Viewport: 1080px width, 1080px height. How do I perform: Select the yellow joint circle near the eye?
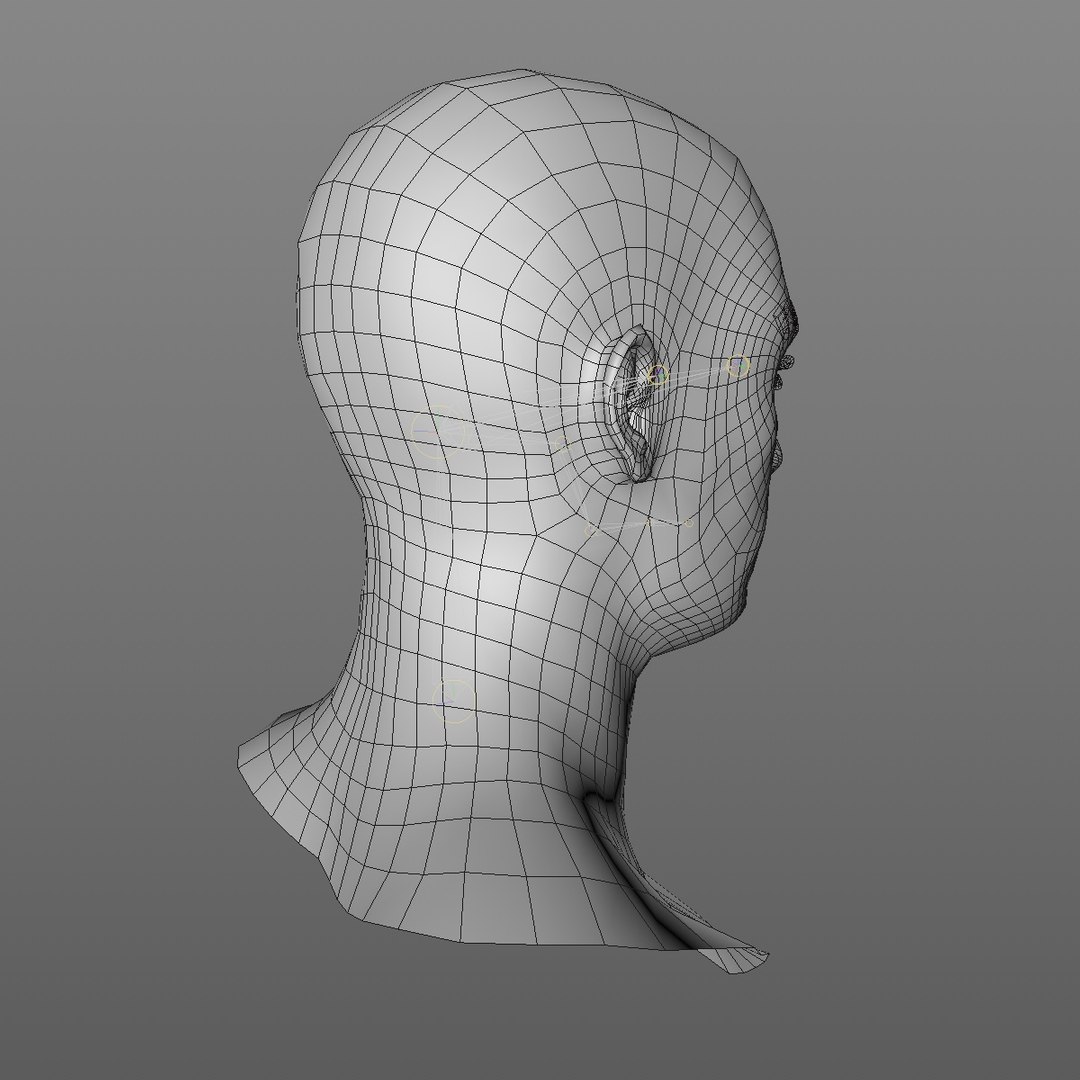[x=738, y=365]
